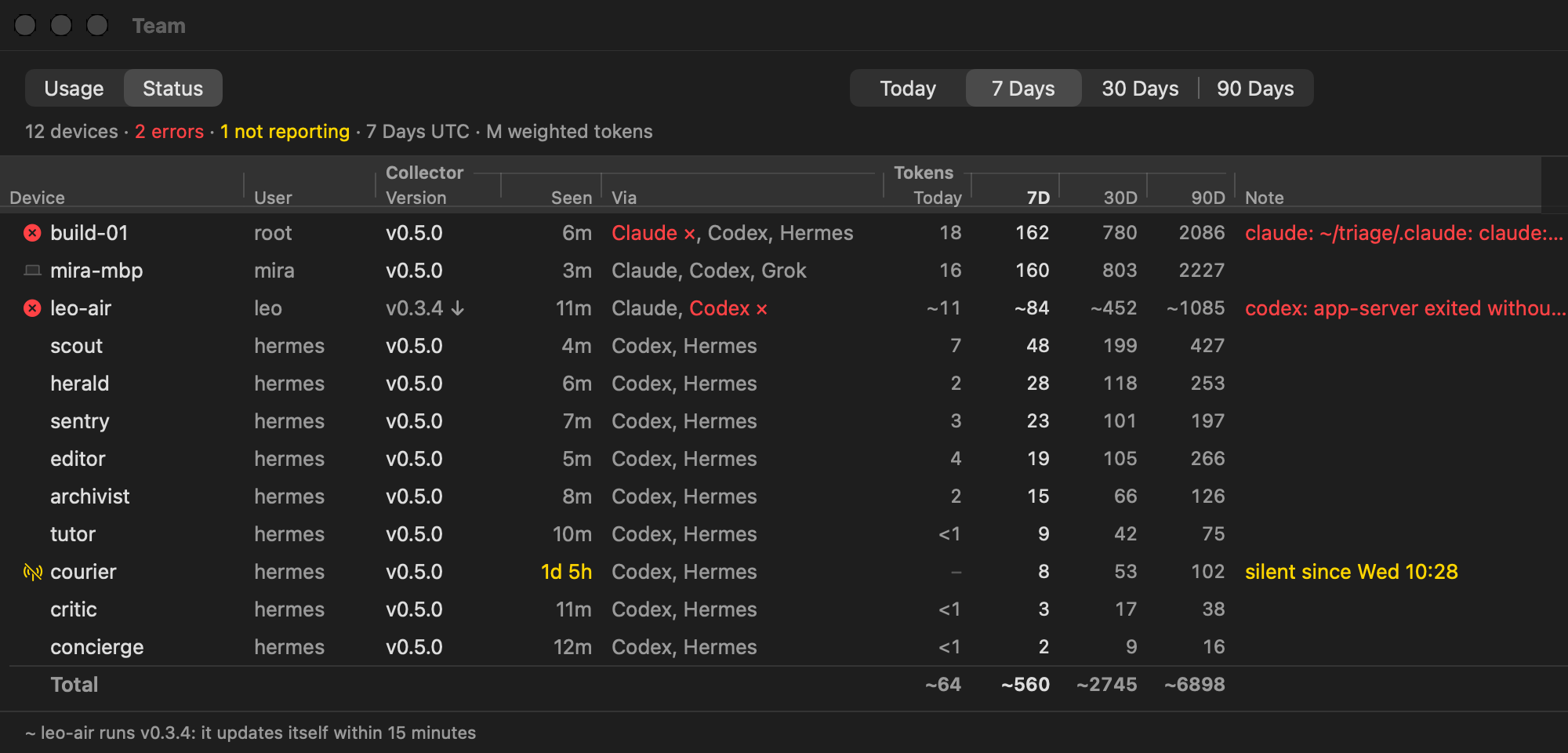Image resolution: width=1568 pixels, height=753 pixels.
Task: Switch to the Status tab
Action: click(172, 88)
